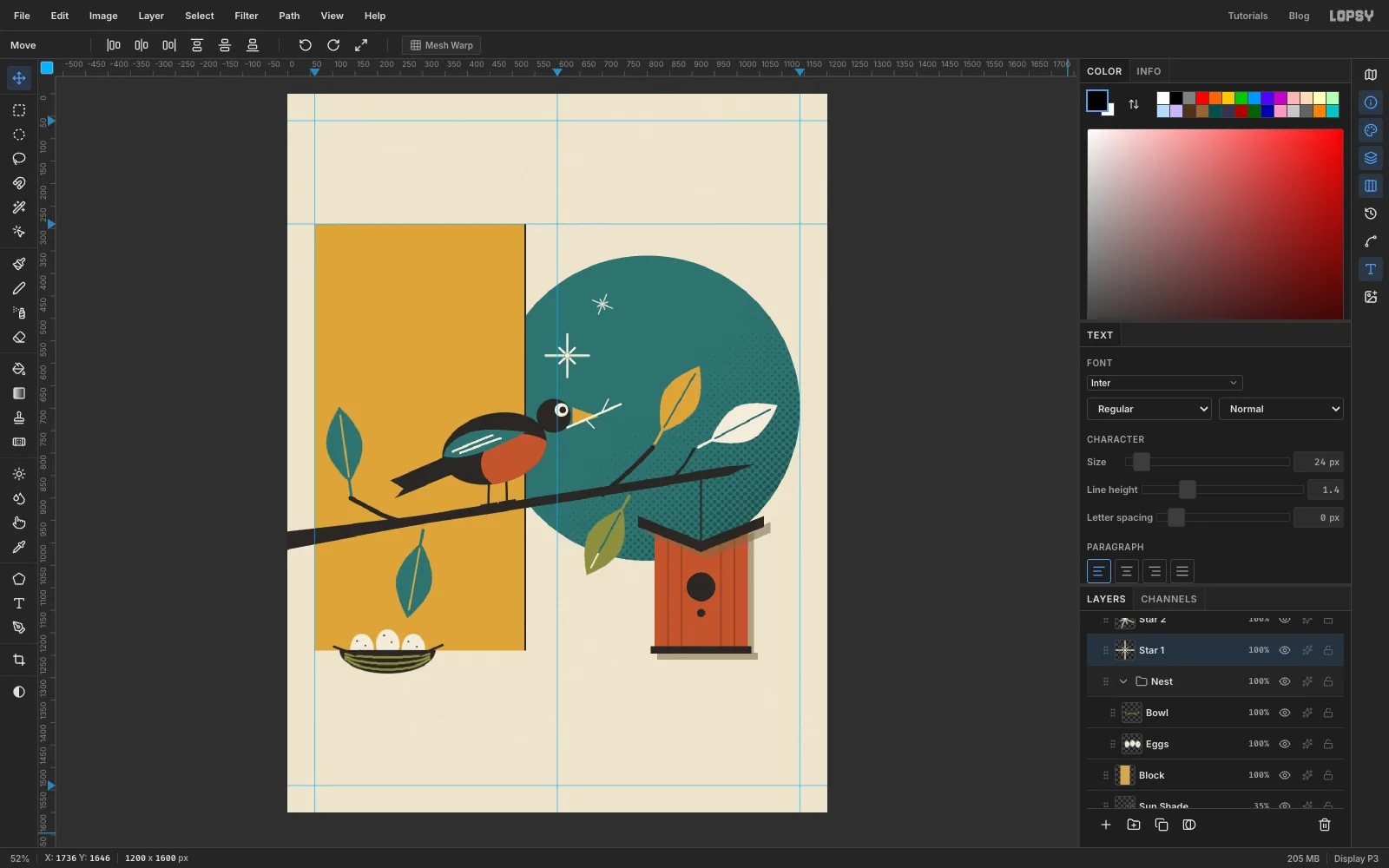Select the Move tool

19,78
